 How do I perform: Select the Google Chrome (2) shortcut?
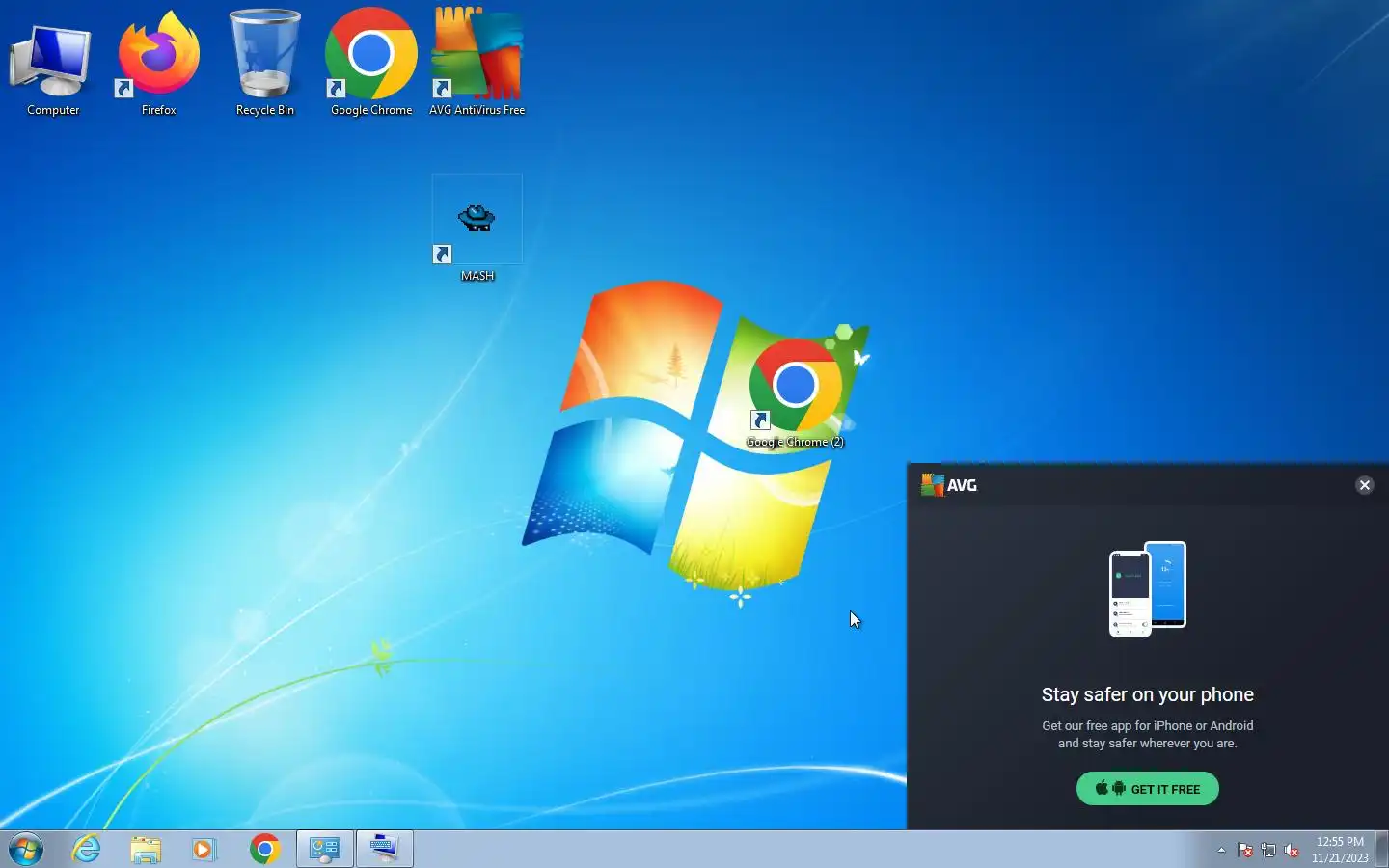[x=796, y=393]
